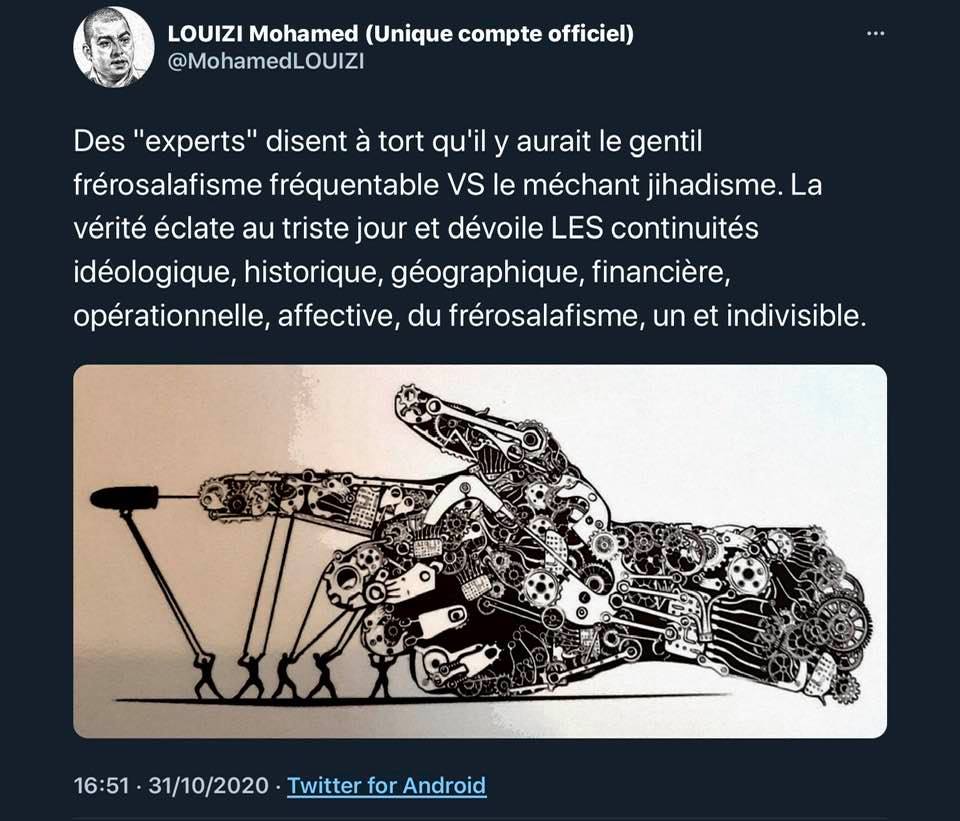The height and width of the screenshot is (821, 960).
Task: Click the 31/10/2020 date
Action: [x=208, y=785]
